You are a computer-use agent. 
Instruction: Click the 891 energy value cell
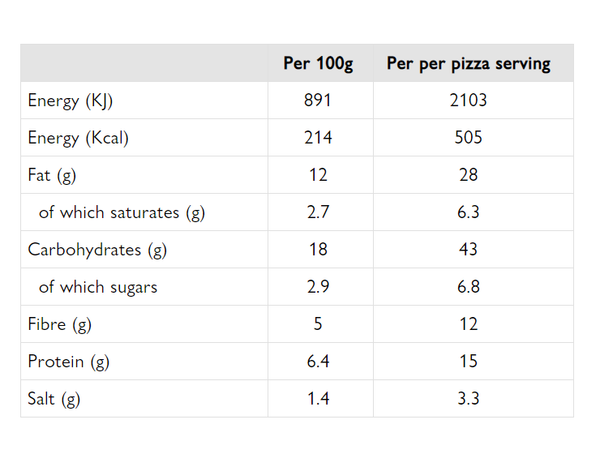(318, 100)
